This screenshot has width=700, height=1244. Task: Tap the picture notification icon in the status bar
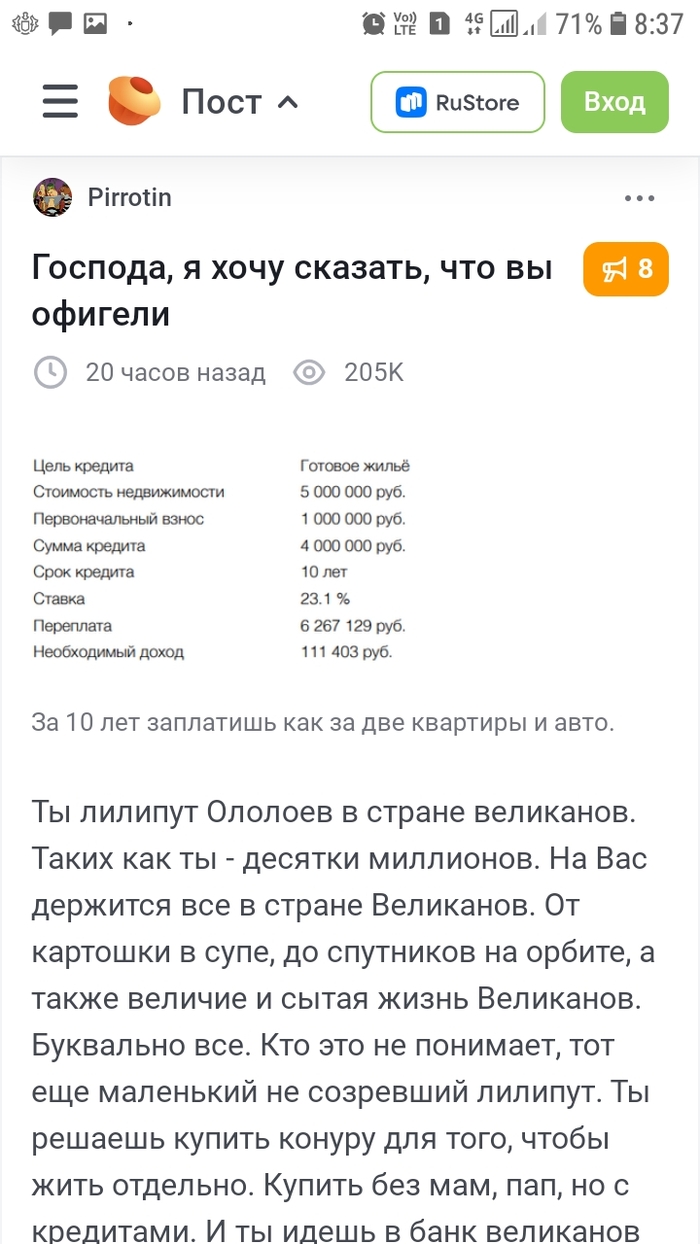point(95,23)
